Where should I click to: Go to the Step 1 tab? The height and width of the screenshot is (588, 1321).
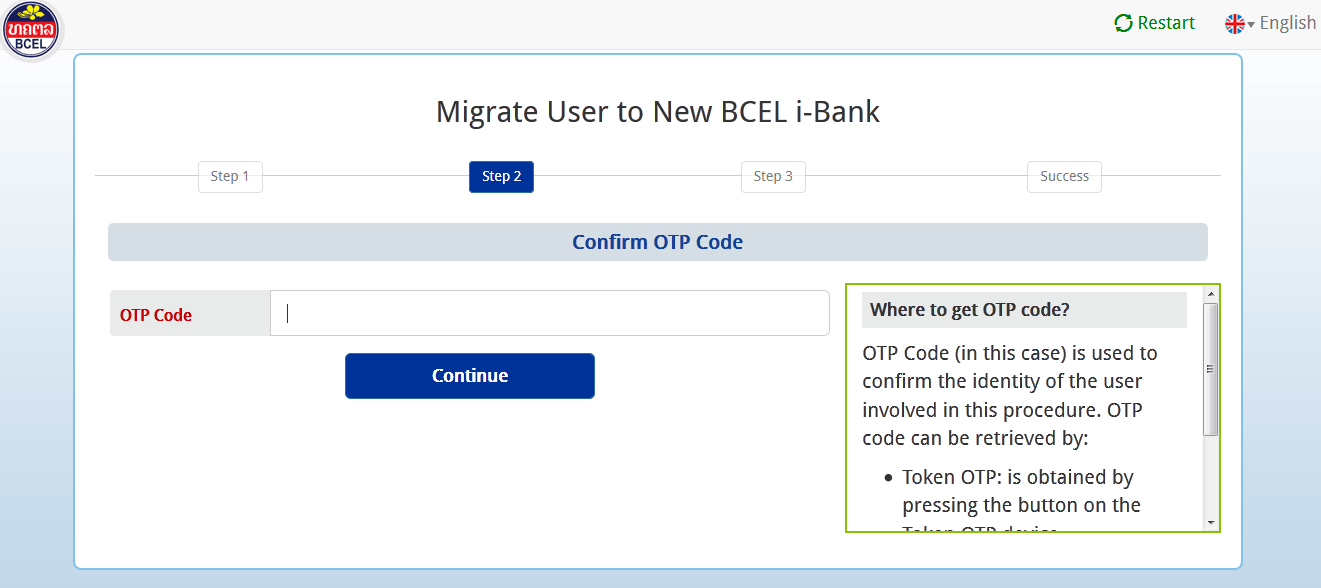[x=230, y=176]
